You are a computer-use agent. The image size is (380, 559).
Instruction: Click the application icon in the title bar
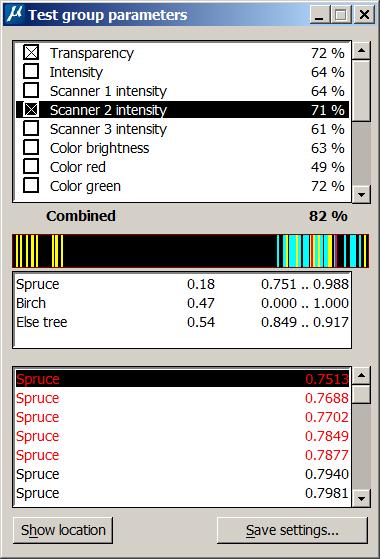click(14, 14)
